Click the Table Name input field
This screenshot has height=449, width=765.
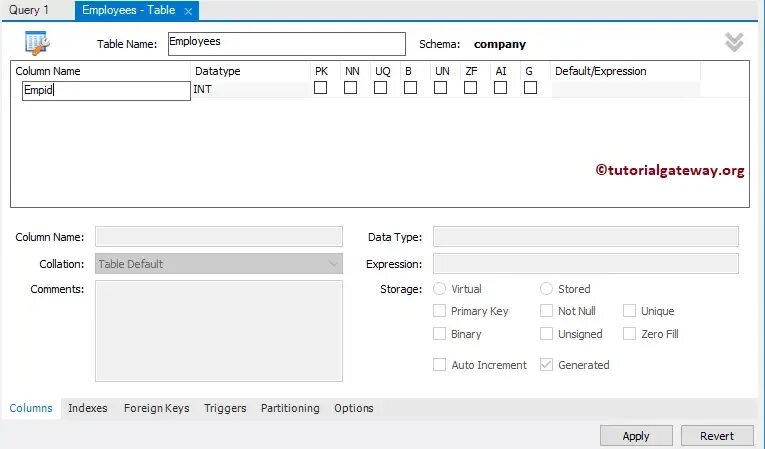pyautogui.click(x=286, y=44)
